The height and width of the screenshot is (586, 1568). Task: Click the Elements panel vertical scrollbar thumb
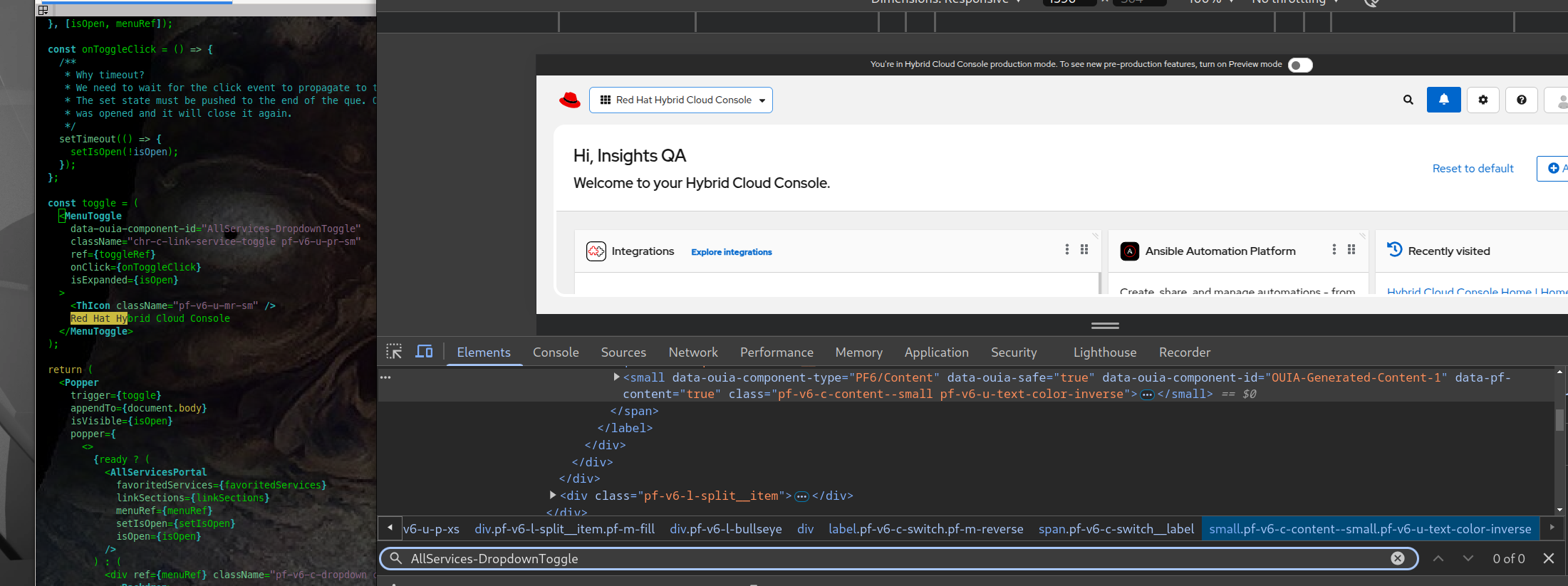point(1560,419)
